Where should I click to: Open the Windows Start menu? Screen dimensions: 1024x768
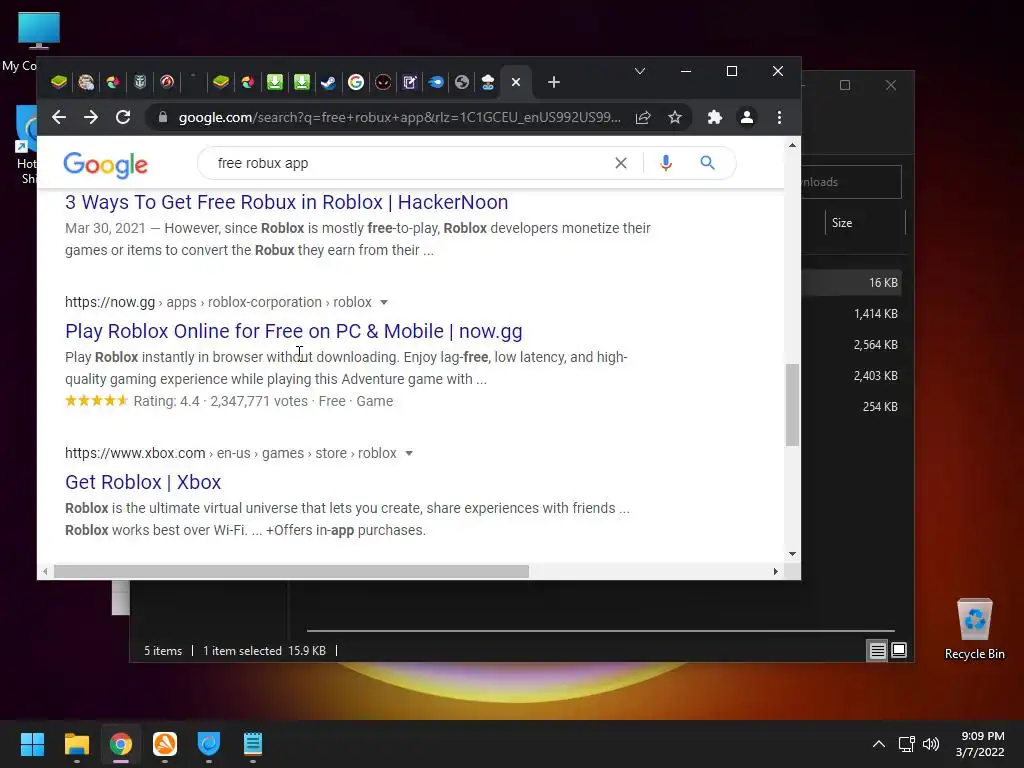[32, 744]
